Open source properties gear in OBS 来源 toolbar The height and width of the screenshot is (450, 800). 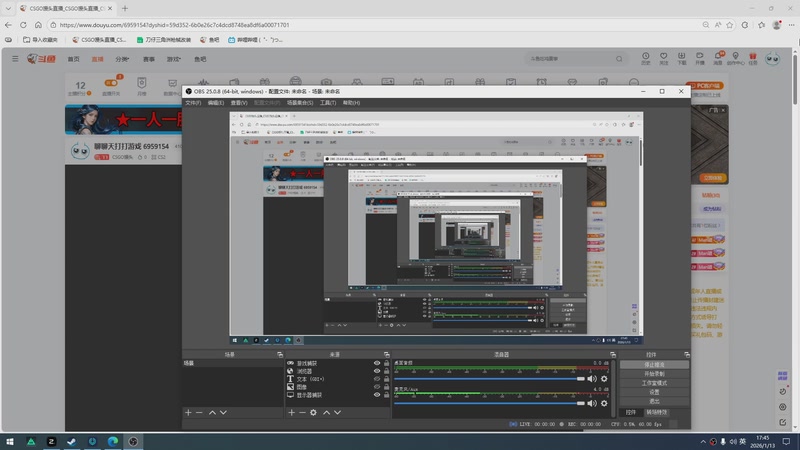[x=313, y=412]
